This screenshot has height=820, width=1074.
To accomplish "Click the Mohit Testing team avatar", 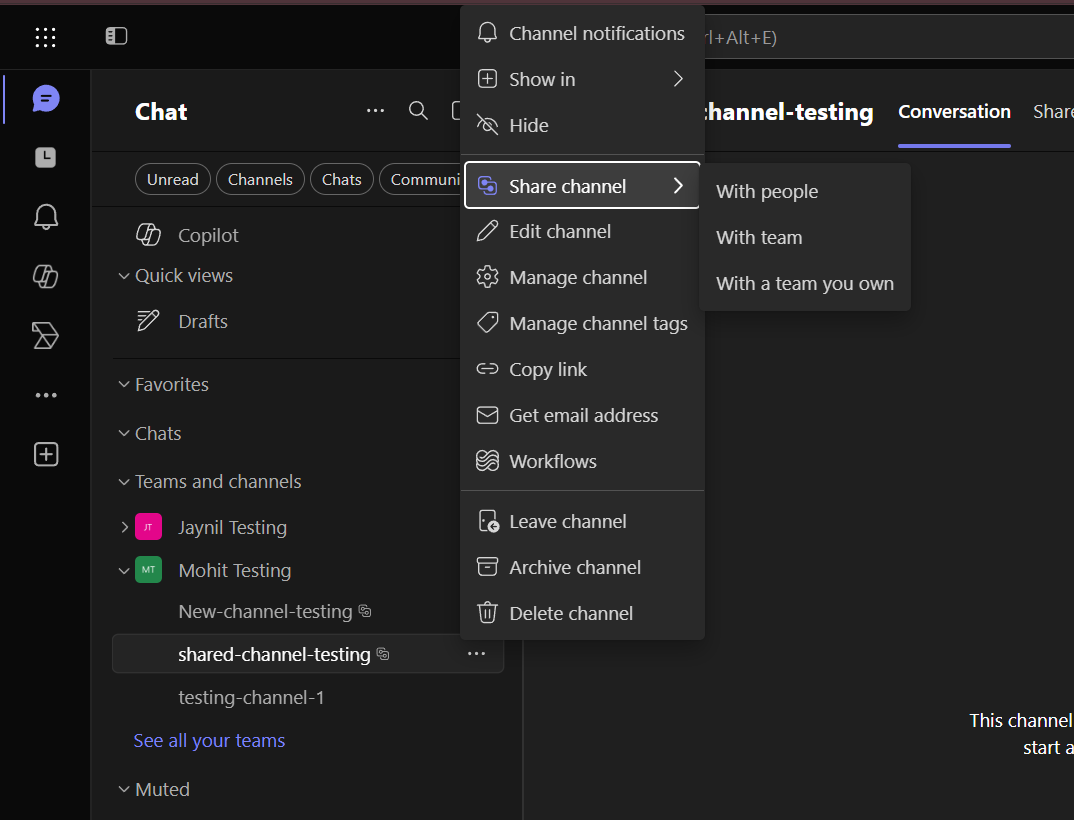I will 149,570.
